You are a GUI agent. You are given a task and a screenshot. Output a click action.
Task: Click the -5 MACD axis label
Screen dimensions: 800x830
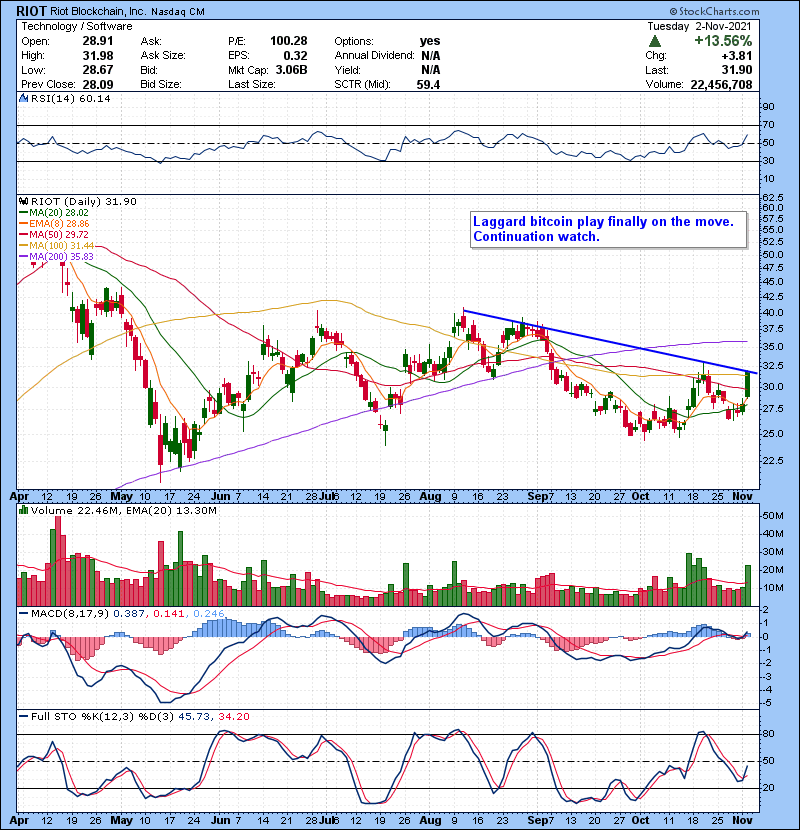tap(767, 703)
